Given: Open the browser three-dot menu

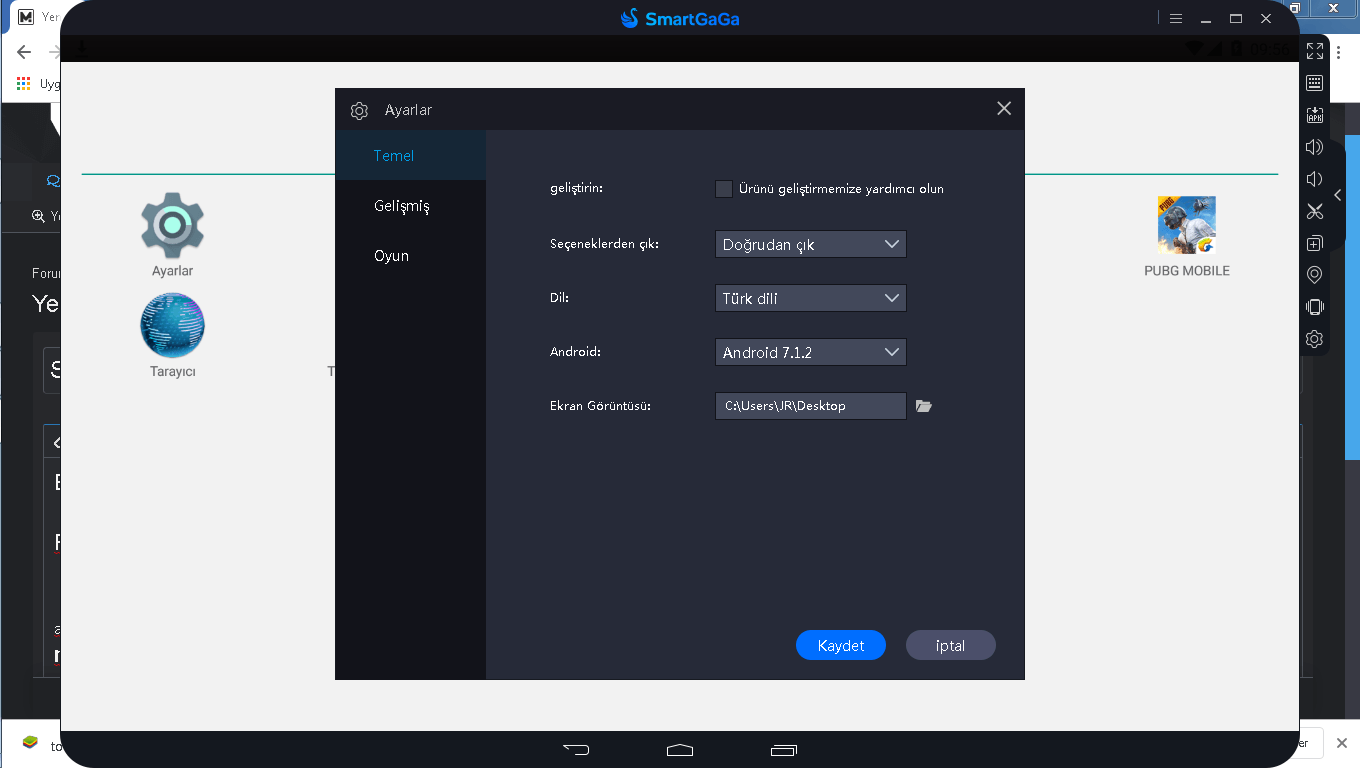Looking at the screenshot, I should pyautogui.click(x=1338, y=52).
